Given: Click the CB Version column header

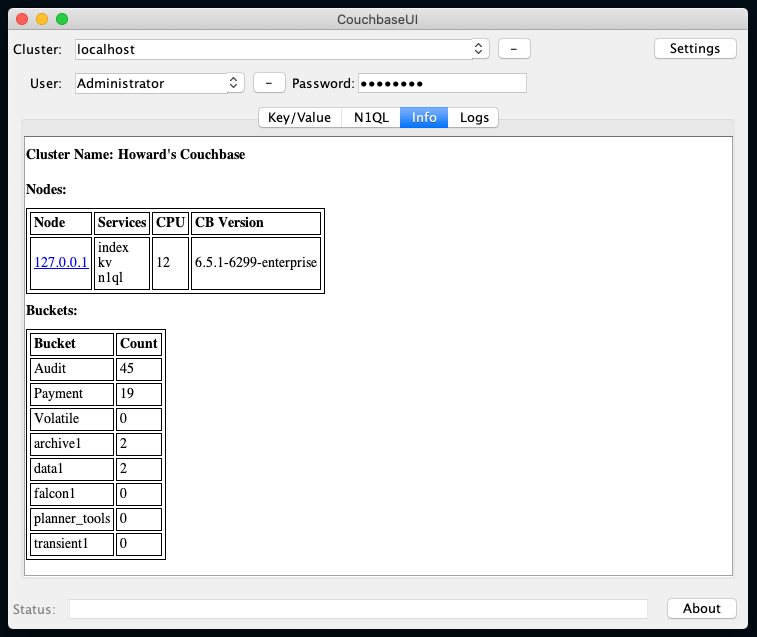Looking at the screenshot, I should [x=256, y=223].
